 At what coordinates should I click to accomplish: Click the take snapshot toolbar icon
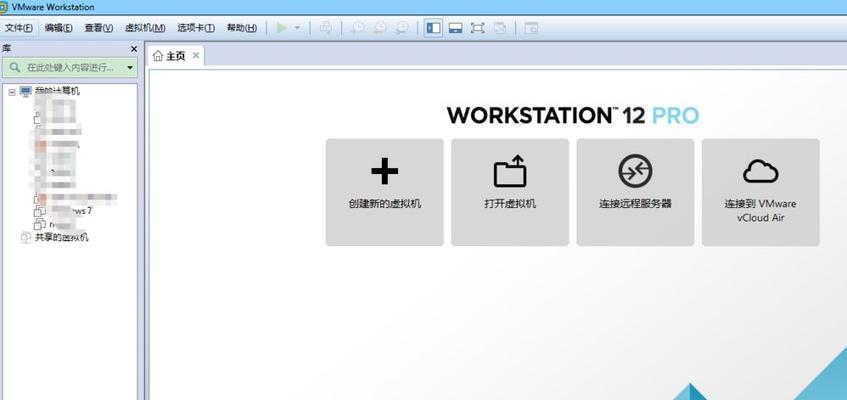tap(358, 28)
